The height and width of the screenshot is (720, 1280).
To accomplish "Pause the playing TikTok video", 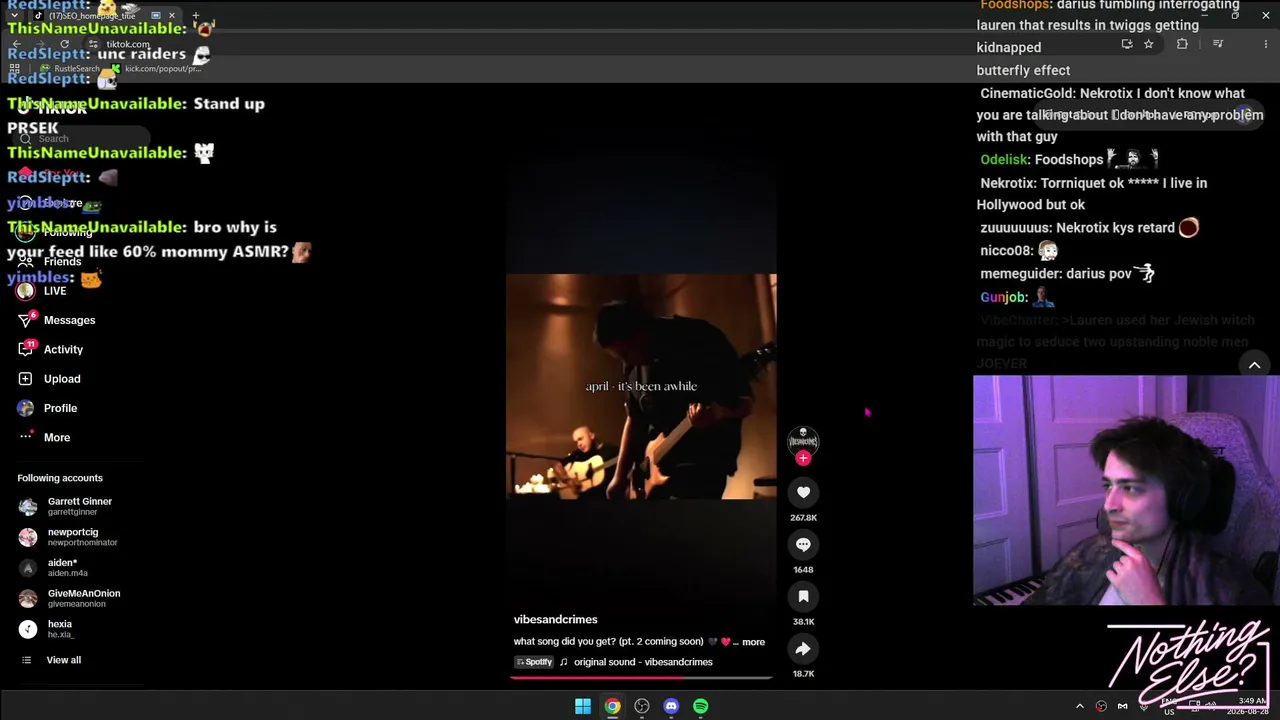I will tap(641, 386).
